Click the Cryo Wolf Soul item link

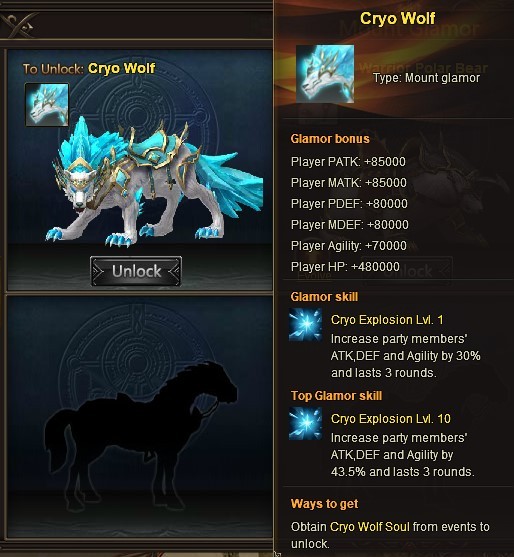coord(370,526)
